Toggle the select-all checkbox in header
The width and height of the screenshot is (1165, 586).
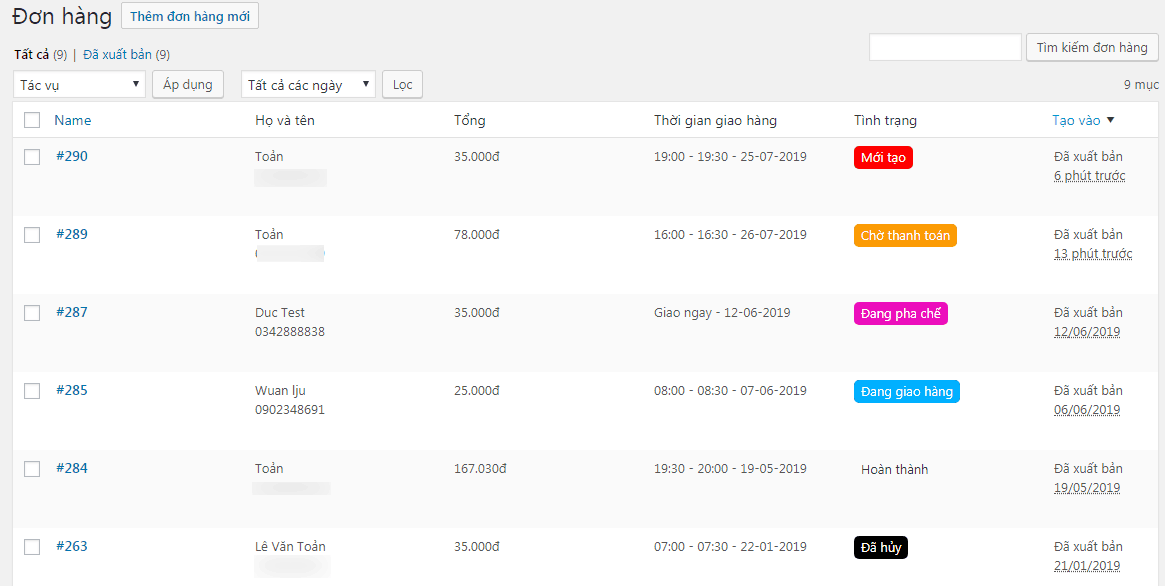[x=32, y=120]
